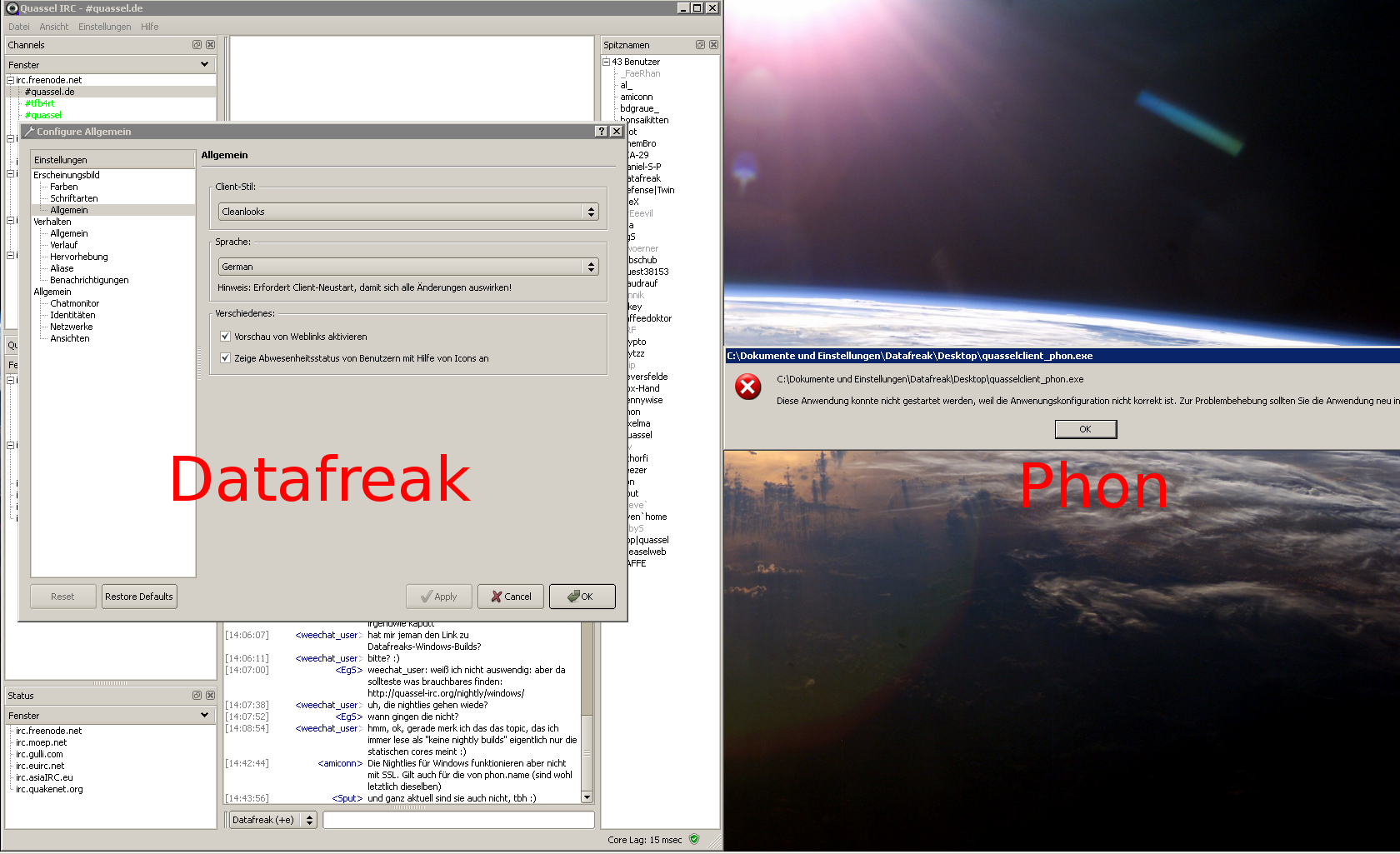Image resolution: width=1400 pixels, height=854 pixels.
Task: Collapse the 43 Benutzer user group
Action: [x=607, y=62]
